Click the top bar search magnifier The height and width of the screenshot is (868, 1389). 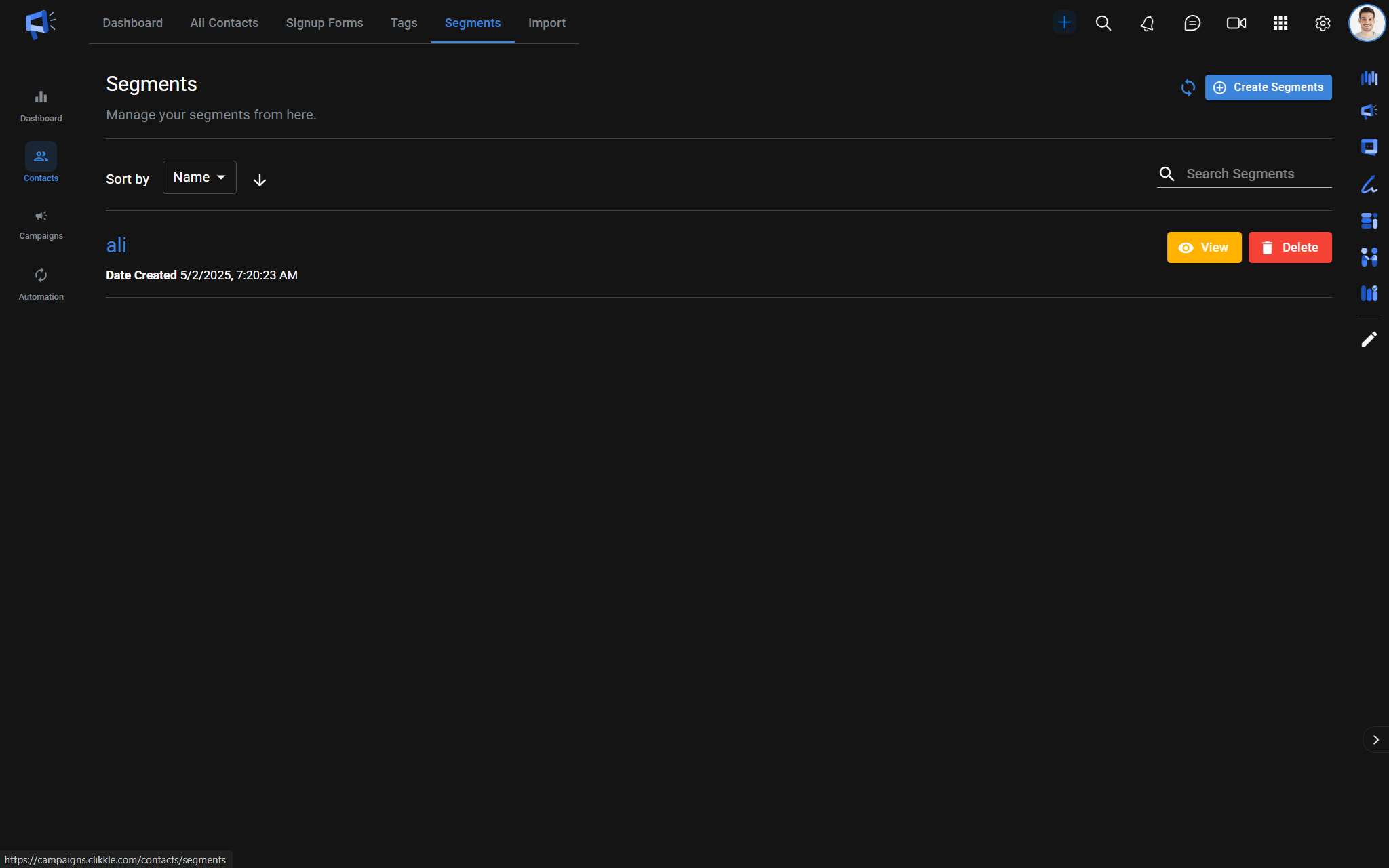click(x=1103, y=23)
